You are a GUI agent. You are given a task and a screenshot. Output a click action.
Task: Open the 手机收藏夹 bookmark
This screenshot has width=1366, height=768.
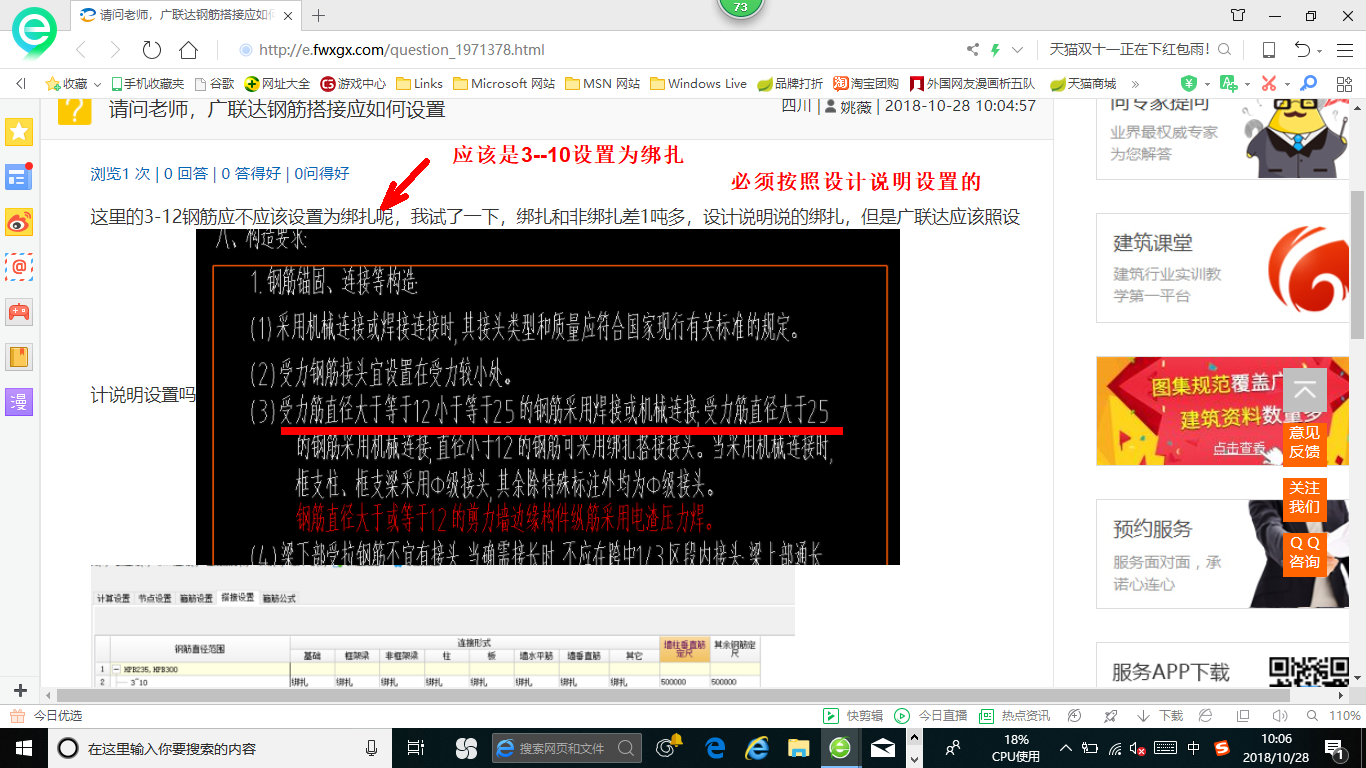tap(147, 84)
